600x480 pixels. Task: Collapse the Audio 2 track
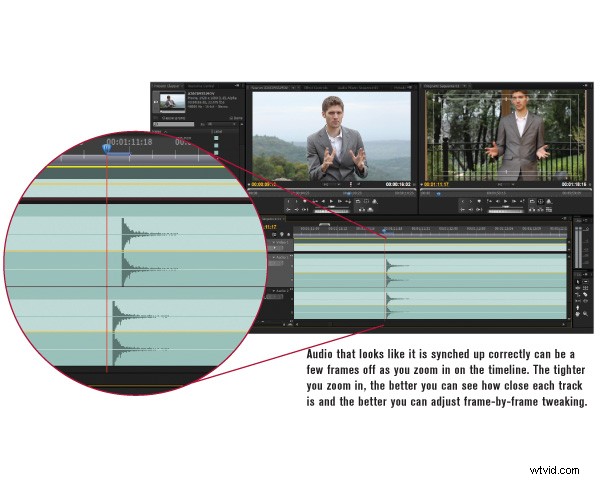click(x=274, y=291)
